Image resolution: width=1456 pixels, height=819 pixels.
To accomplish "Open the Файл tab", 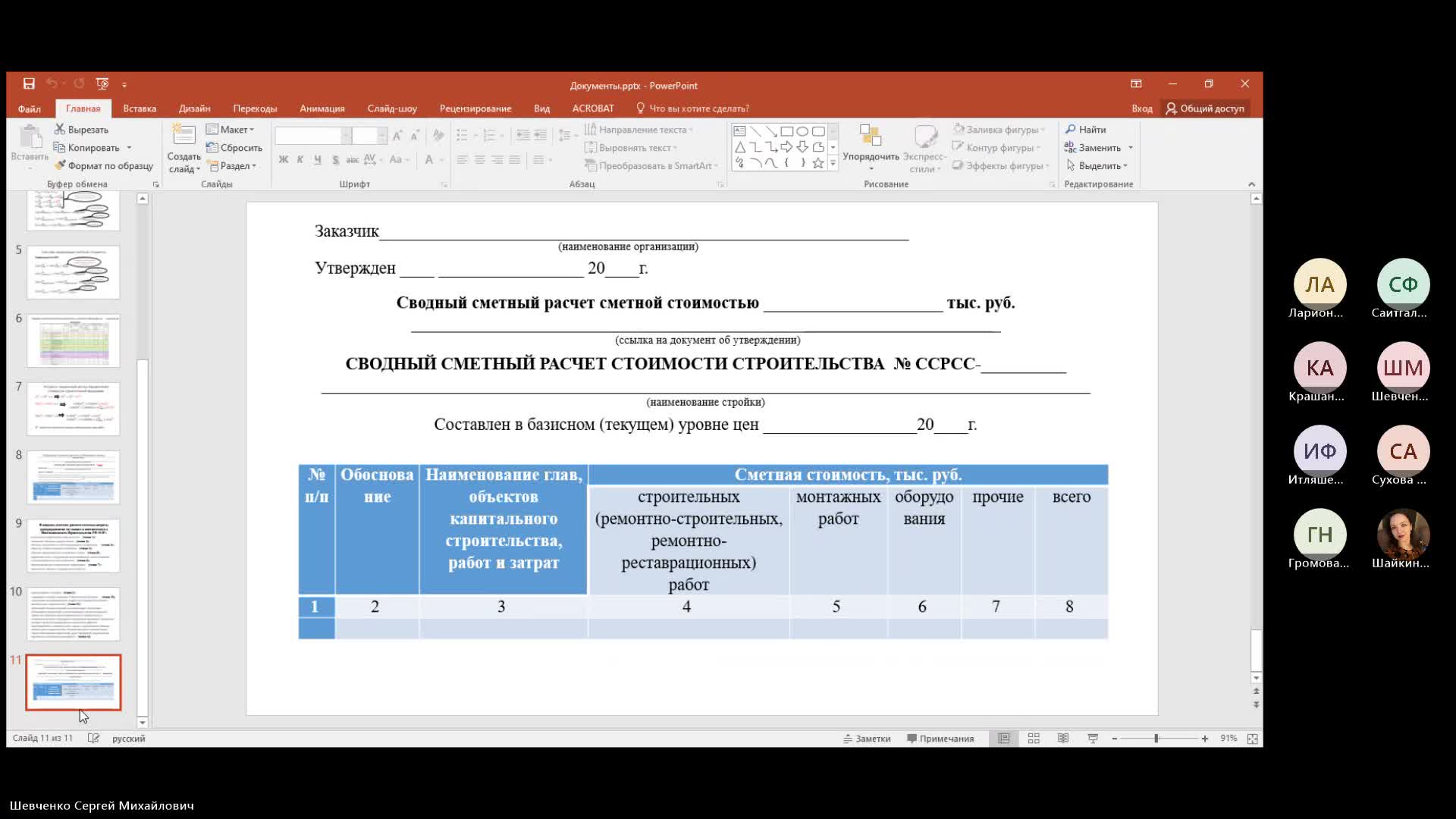I will click(30, 108).
